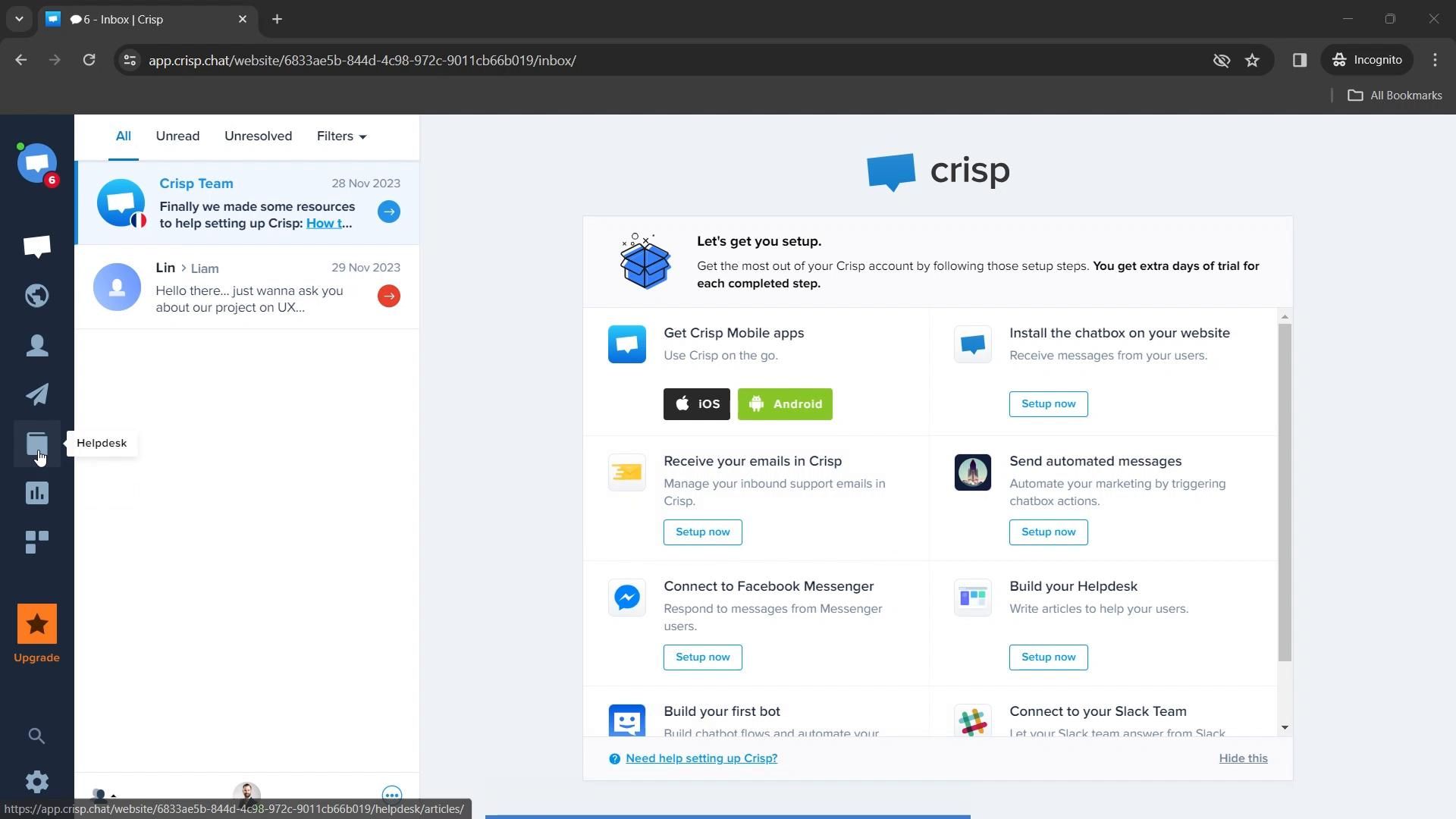1456x819 pixels.
Task: Open Chrome three-dot menu
Action: click(1435, 60)
